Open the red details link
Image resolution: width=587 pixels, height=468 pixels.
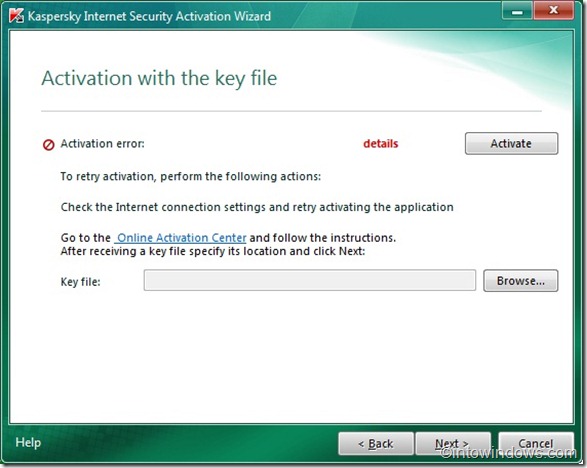click(x=381, y=144)
